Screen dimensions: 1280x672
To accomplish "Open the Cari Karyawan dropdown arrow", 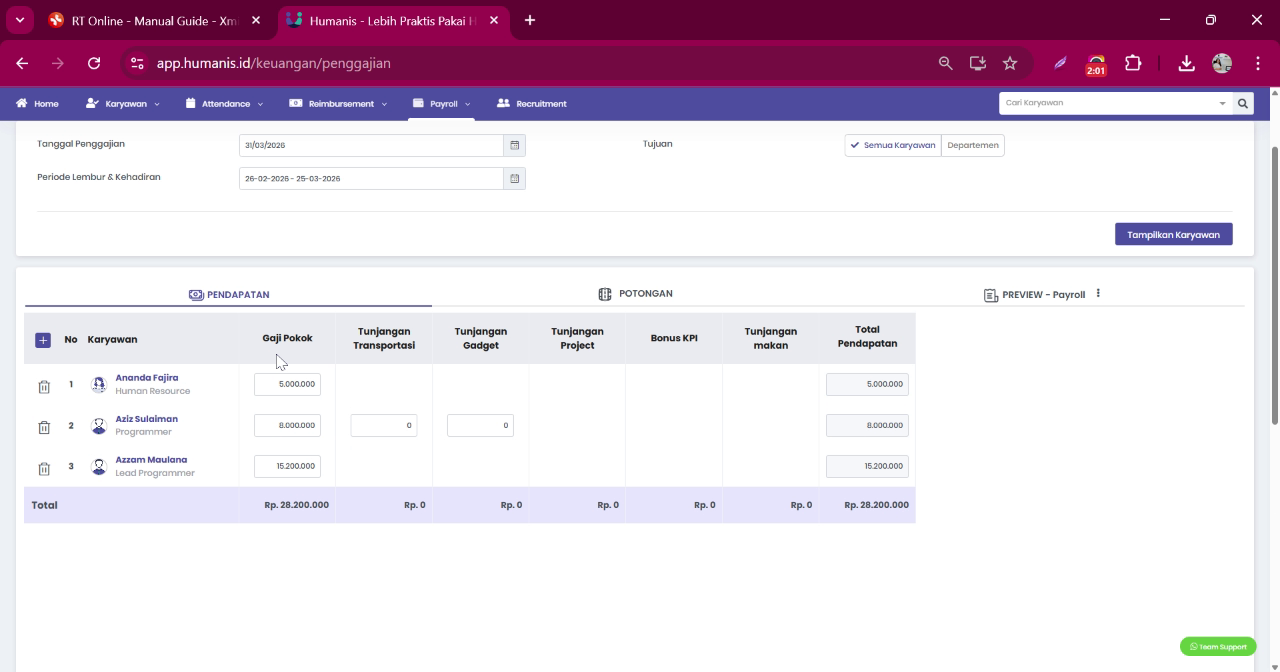I will pos(1222,103).
